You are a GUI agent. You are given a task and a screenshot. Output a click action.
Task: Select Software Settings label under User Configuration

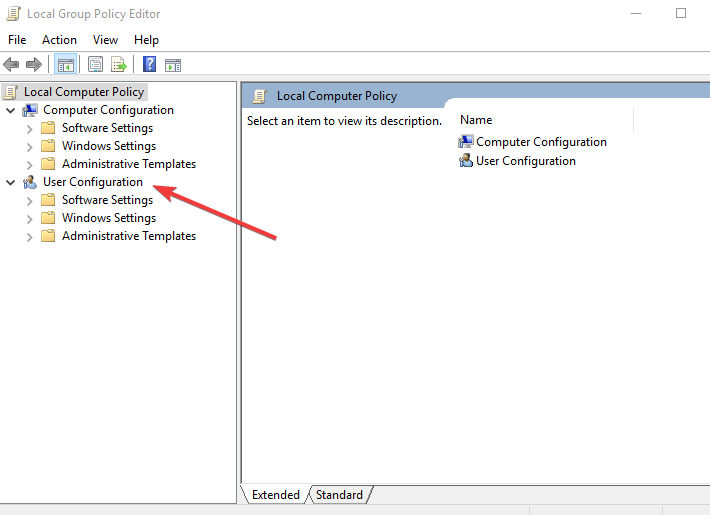(x=107, y=200)
